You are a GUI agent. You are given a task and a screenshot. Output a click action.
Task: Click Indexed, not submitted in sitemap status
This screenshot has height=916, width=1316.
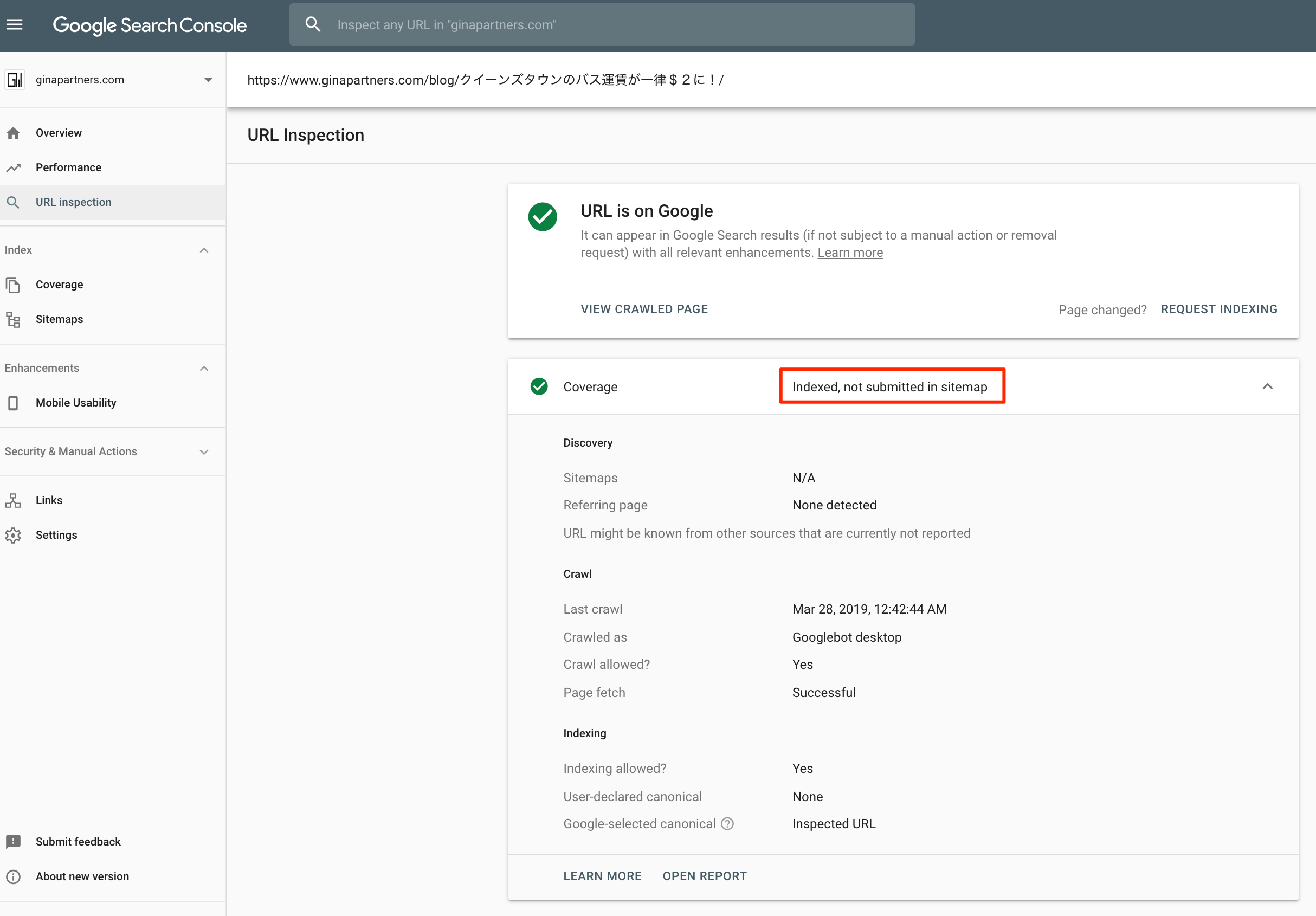pyautogui.click(x=889, y=387)
